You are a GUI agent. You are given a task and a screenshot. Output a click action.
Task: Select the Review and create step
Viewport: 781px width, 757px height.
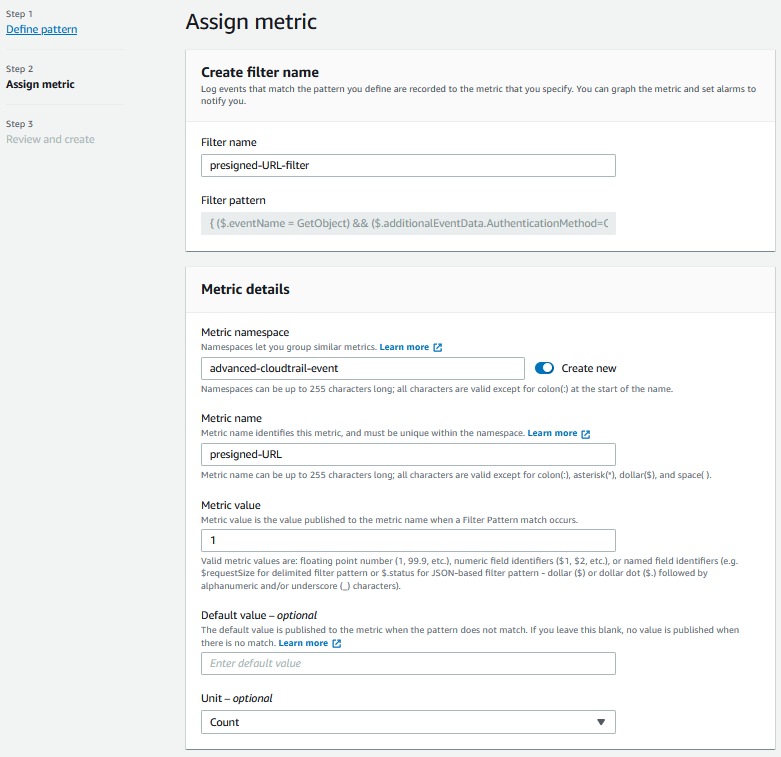[x=50, y=139]
